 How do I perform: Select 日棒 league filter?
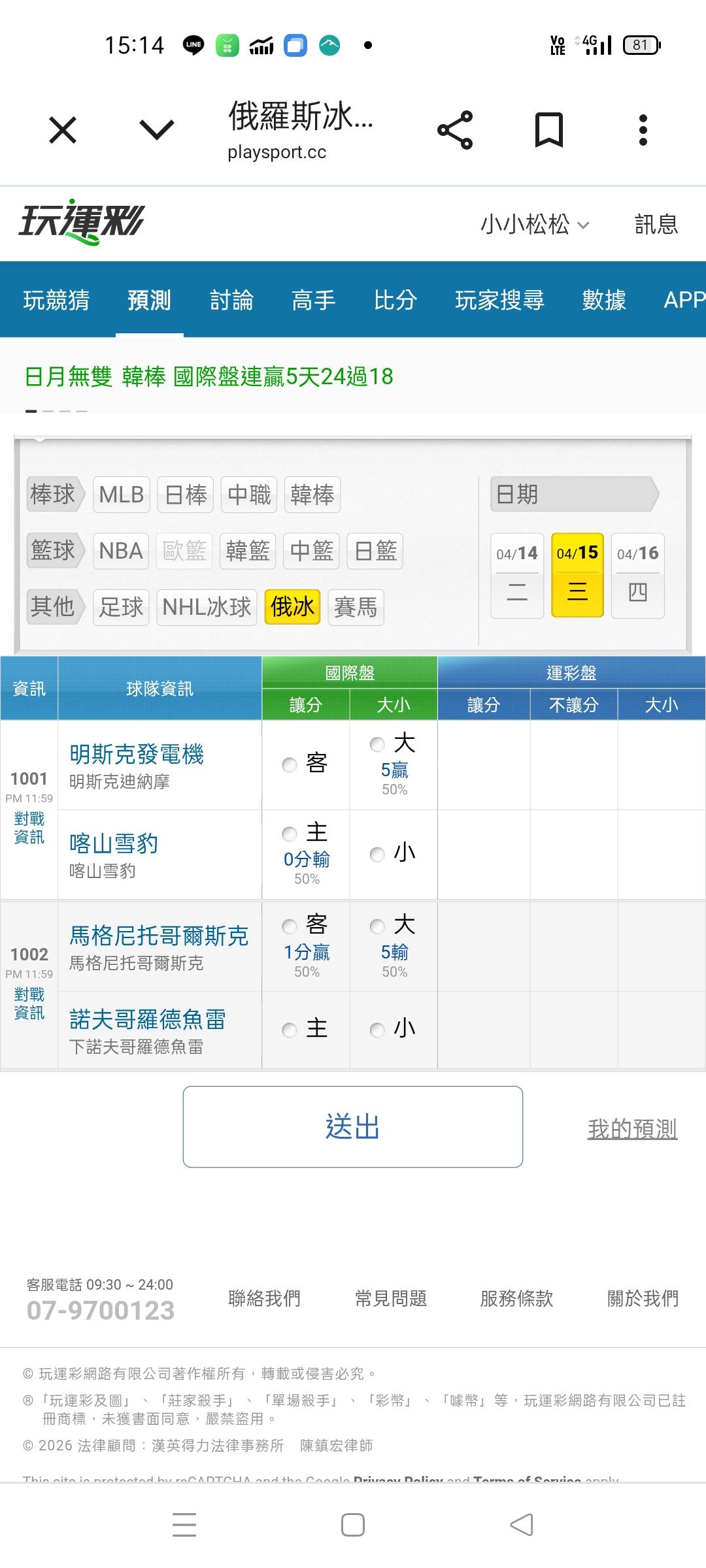point(186,495)
